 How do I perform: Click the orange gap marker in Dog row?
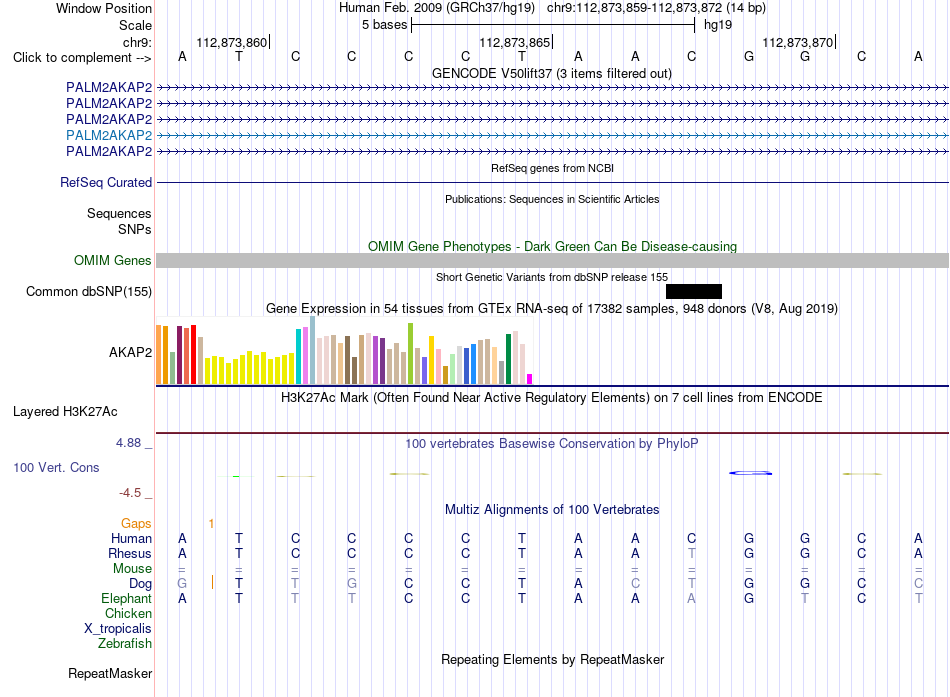pos(212,582)
